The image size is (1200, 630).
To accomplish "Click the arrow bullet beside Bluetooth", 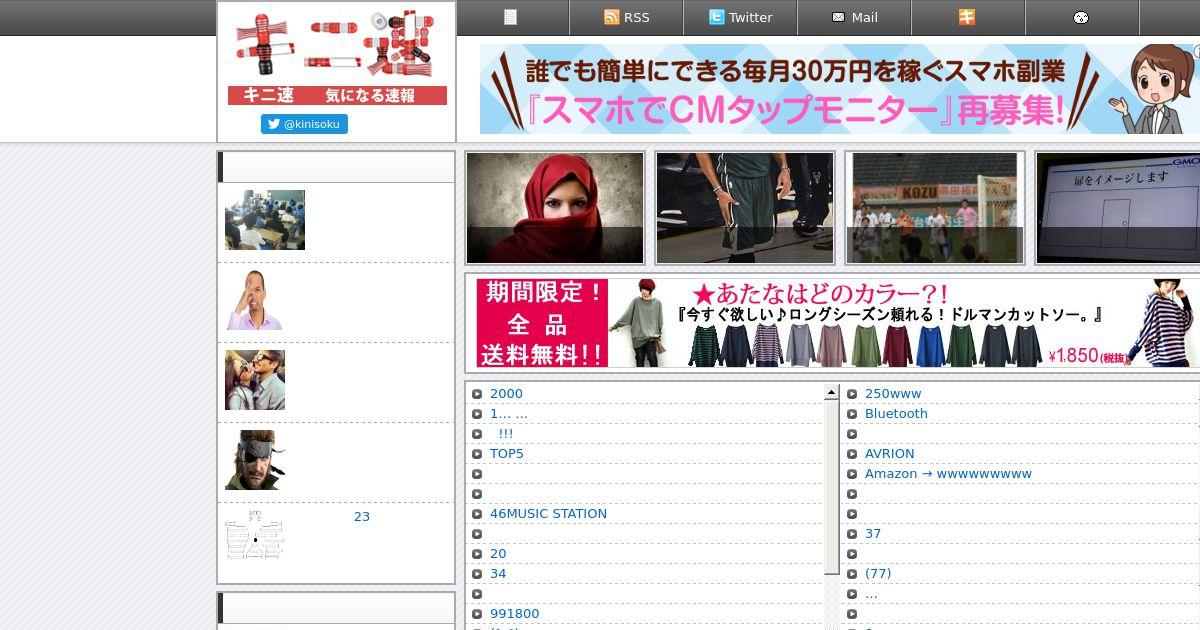I will [852, 414].
